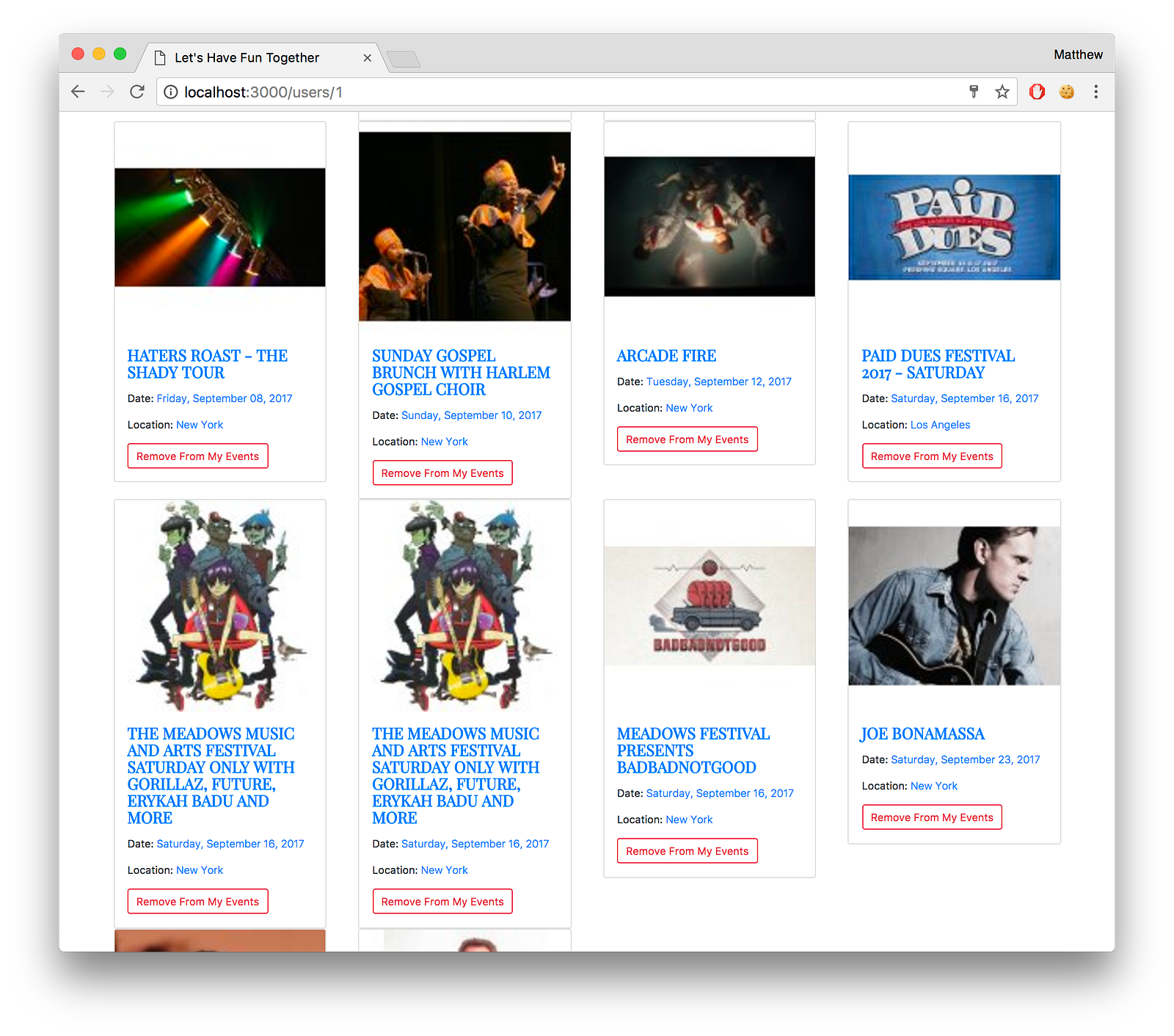Screen dimensions: 1174x1036
Task: Open the BadBadNotGood poster image
Action: [710, 606]
